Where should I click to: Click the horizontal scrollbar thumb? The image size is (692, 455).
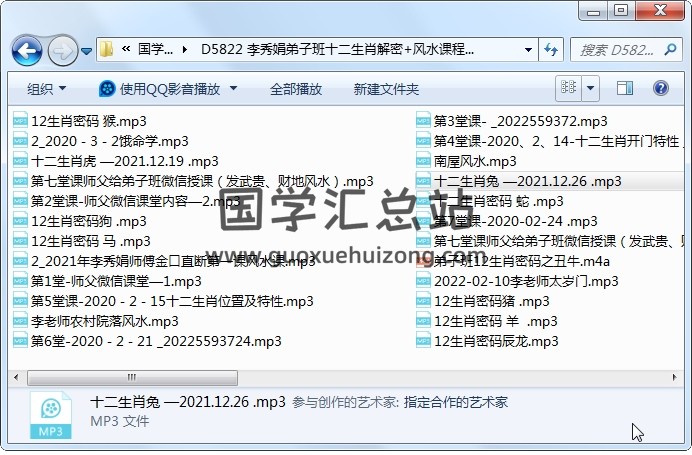click(132, 378)
